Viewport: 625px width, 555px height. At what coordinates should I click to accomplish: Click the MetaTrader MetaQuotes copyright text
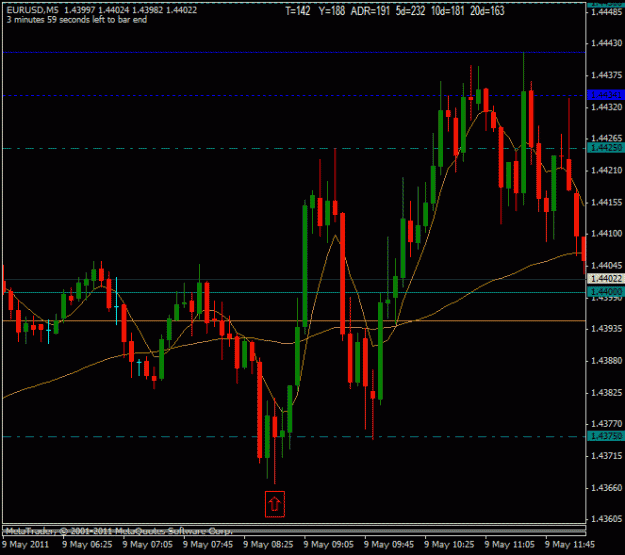click(119, 531)
